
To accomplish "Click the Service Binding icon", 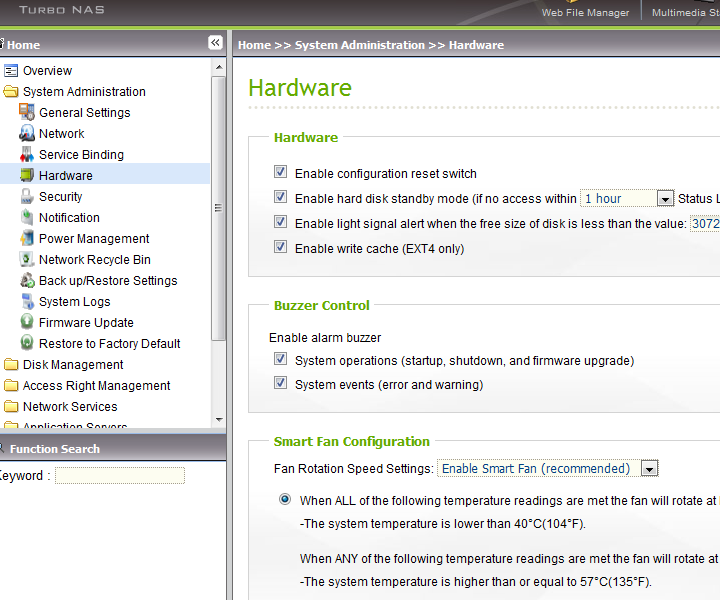I will (27, 155).
